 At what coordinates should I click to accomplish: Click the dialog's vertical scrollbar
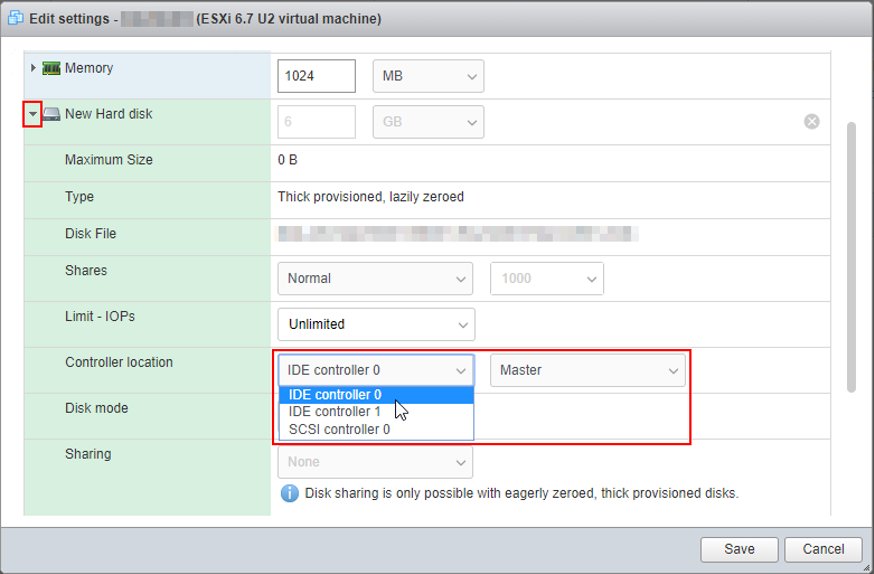coord(851,257)
